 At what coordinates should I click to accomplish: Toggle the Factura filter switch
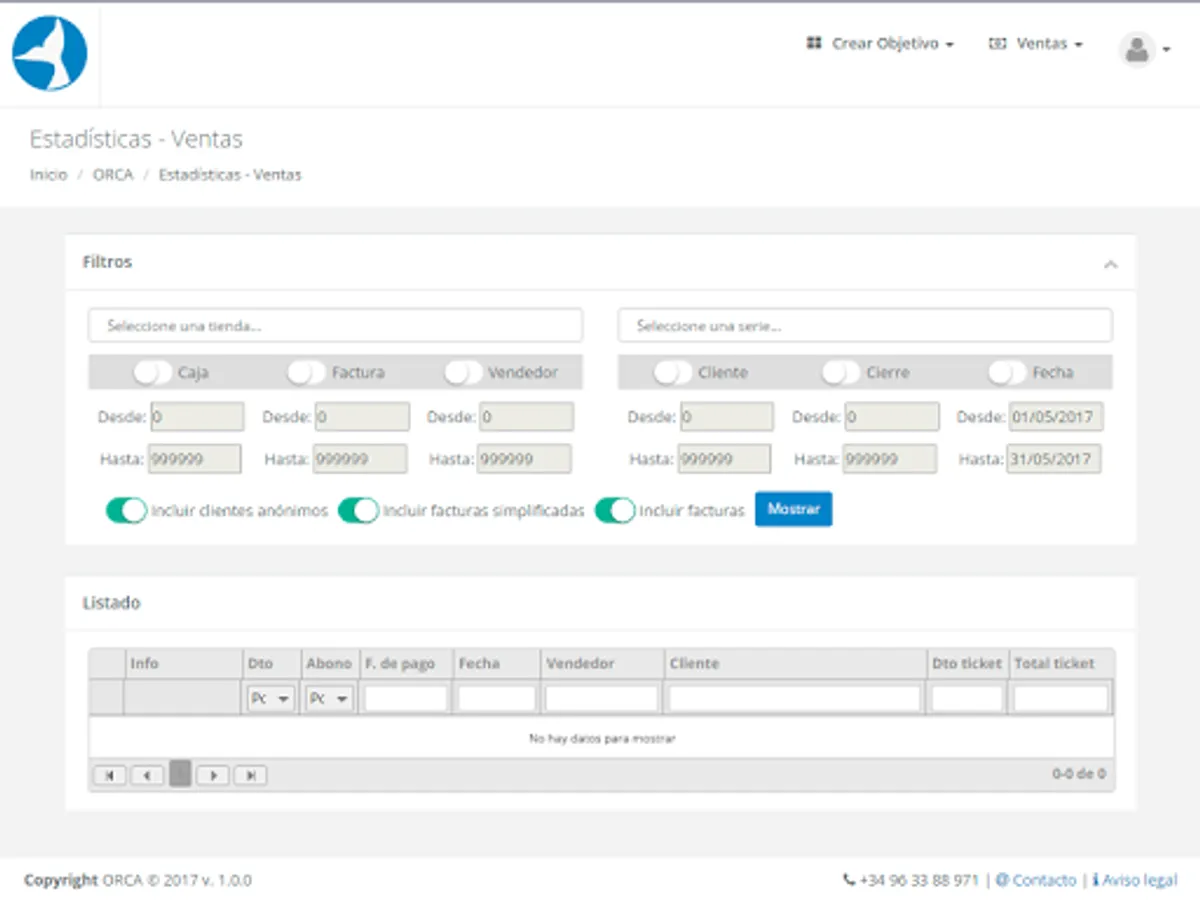[307, 373]
